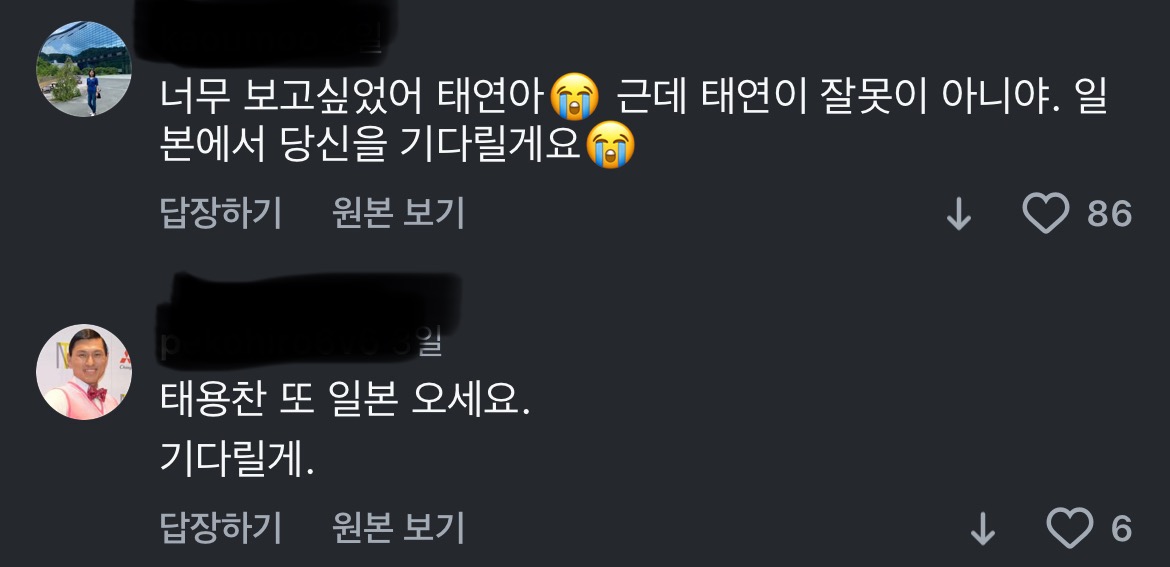Select 원본 보기 under the first comment
This screenshot has height=567, width=1170.
coord(398,213)
